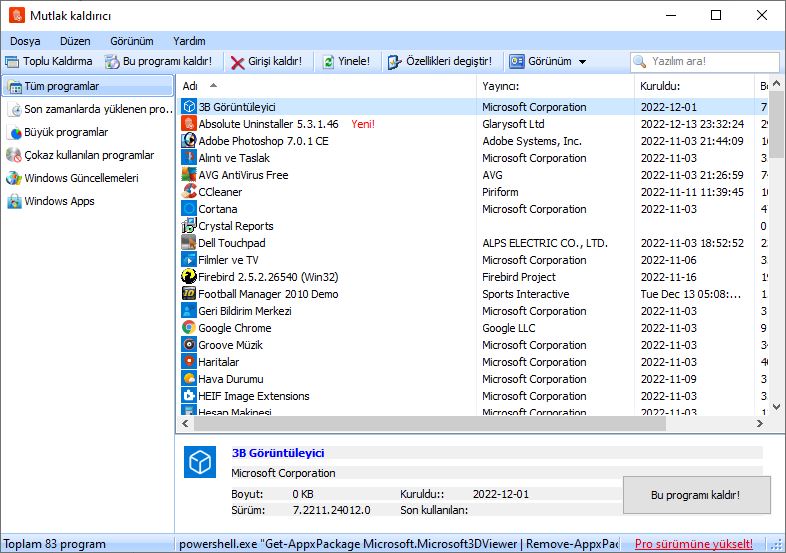Click the 3B Görüntüleyici title link in details
786x553 pixels.
pyautogui.click(x=278, y=453)
